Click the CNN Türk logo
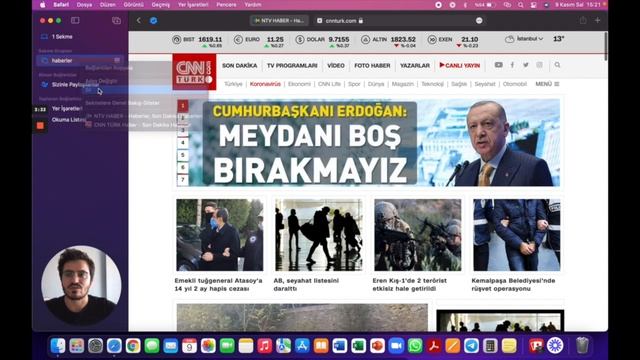 click(x=194, y=72)
